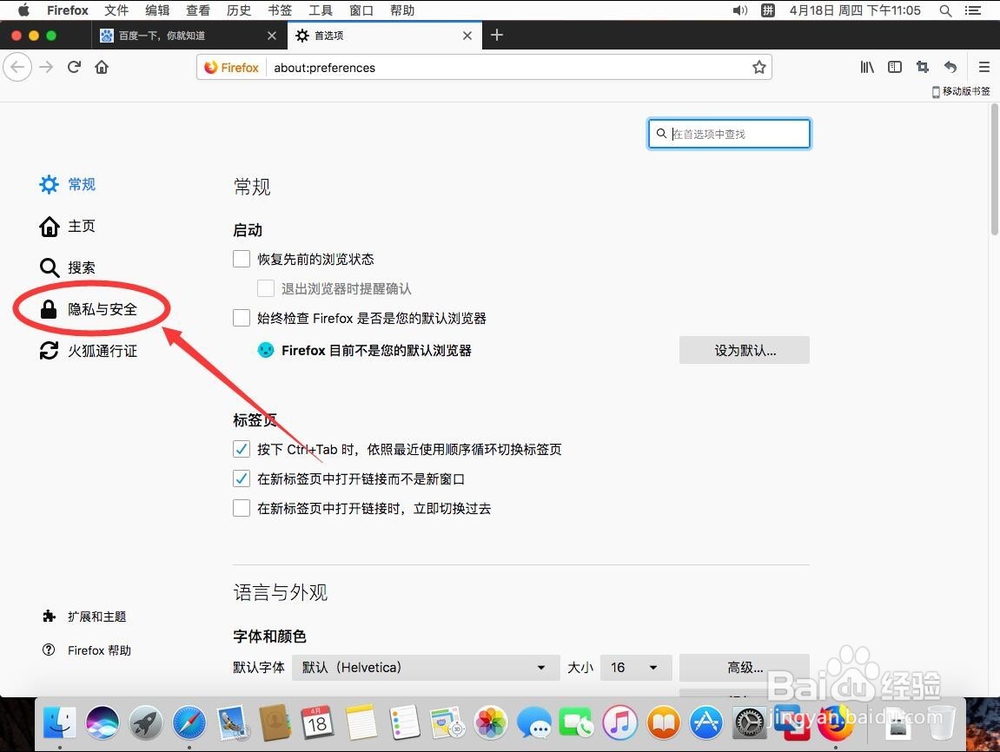Open the 搜索 preferences section
Viewport: 1000px width, 752px height.
[x=80, y=267]
